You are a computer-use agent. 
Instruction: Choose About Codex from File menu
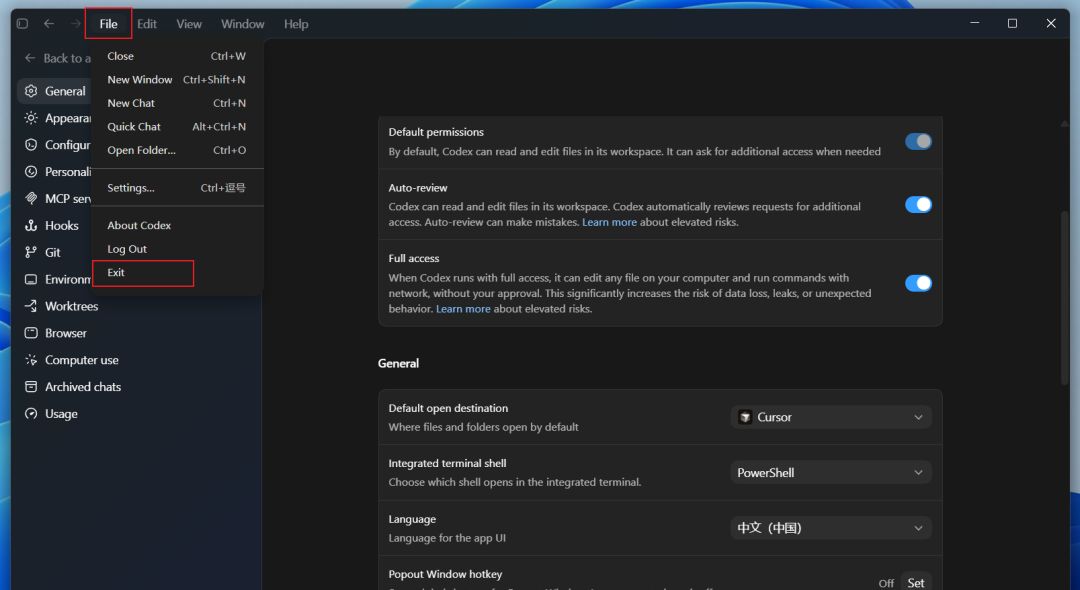click(x=177, y=225)
